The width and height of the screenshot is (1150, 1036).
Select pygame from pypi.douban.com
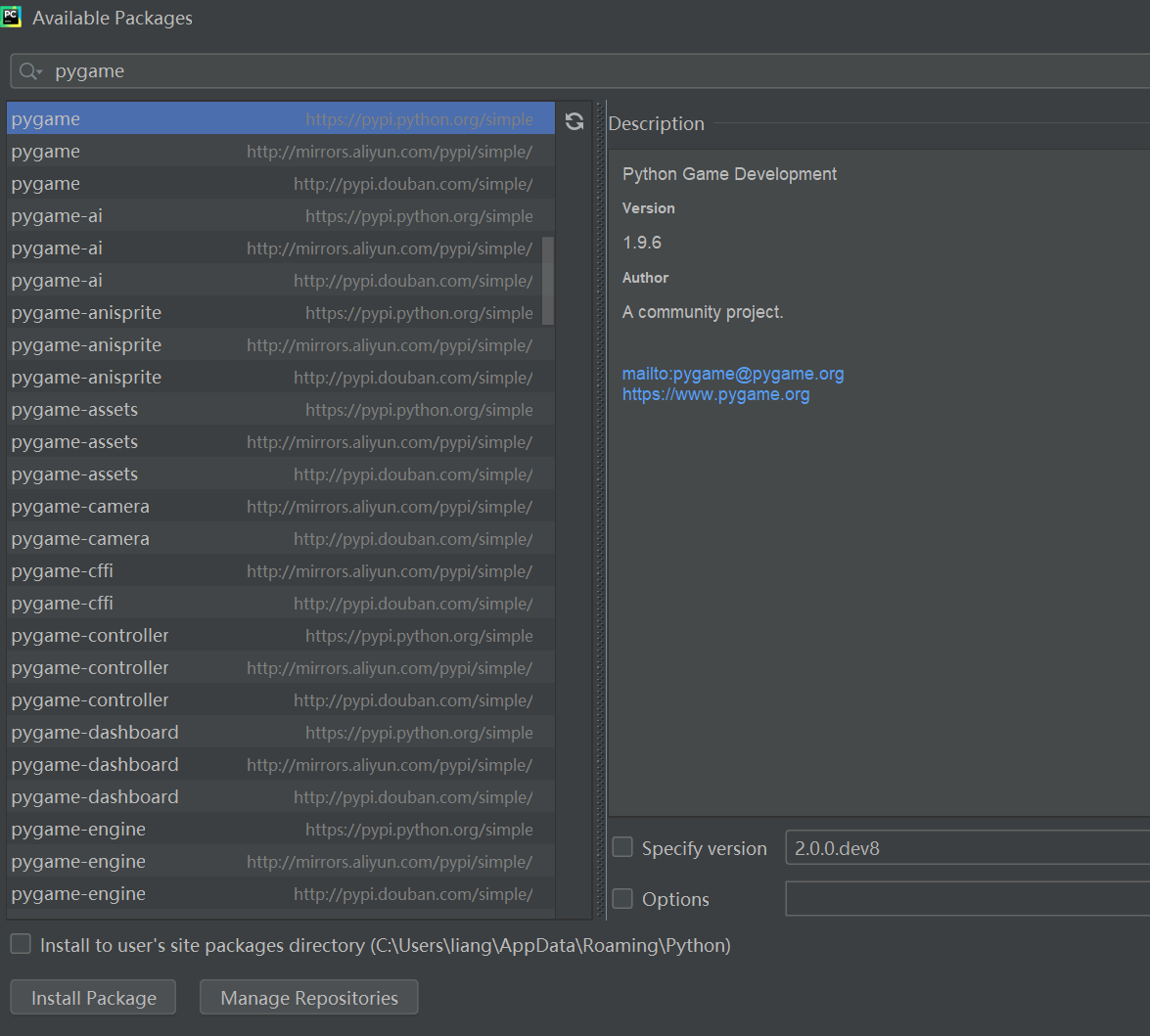[281, 183]
